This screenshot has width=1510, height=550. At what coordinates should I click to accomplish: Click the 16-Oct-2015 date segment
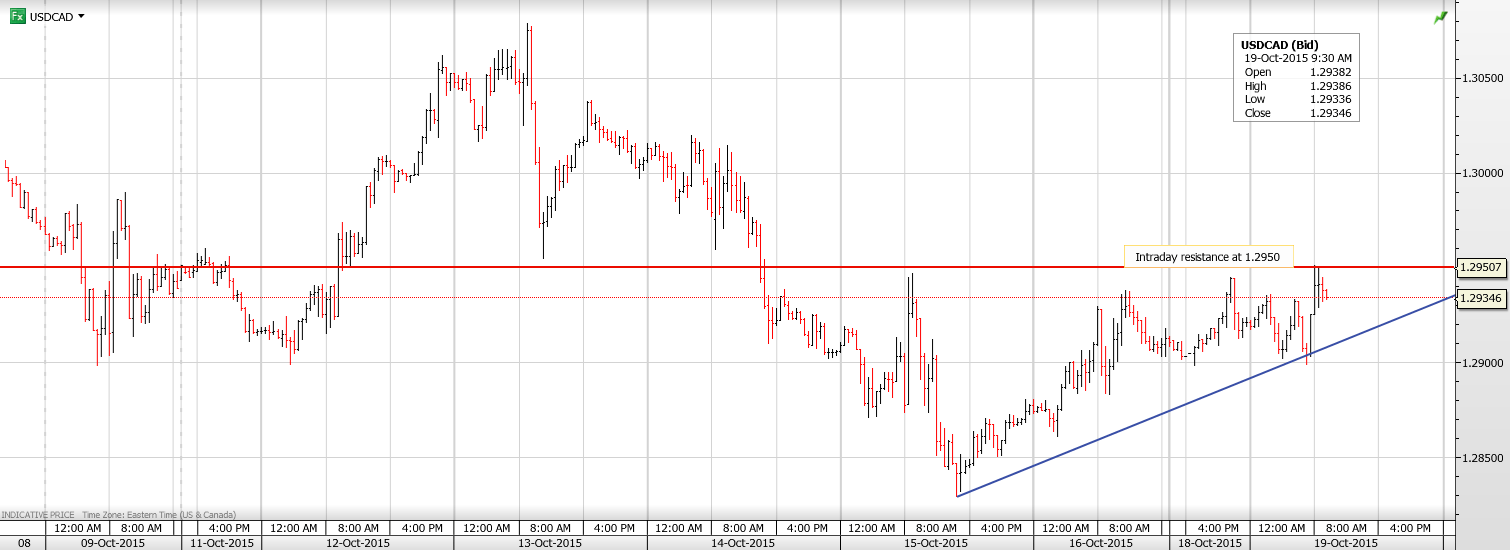click(x=1101, y=543)
